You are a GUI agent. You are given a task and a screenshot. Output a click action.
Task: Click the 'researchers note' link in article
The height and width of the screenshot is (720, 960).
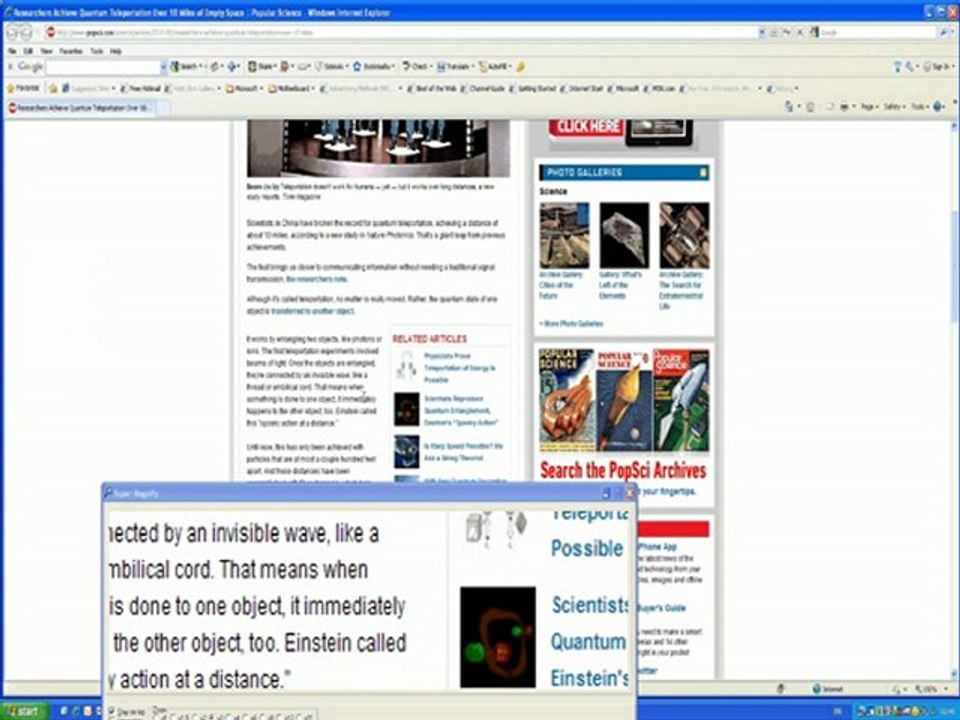pos(317,279)
